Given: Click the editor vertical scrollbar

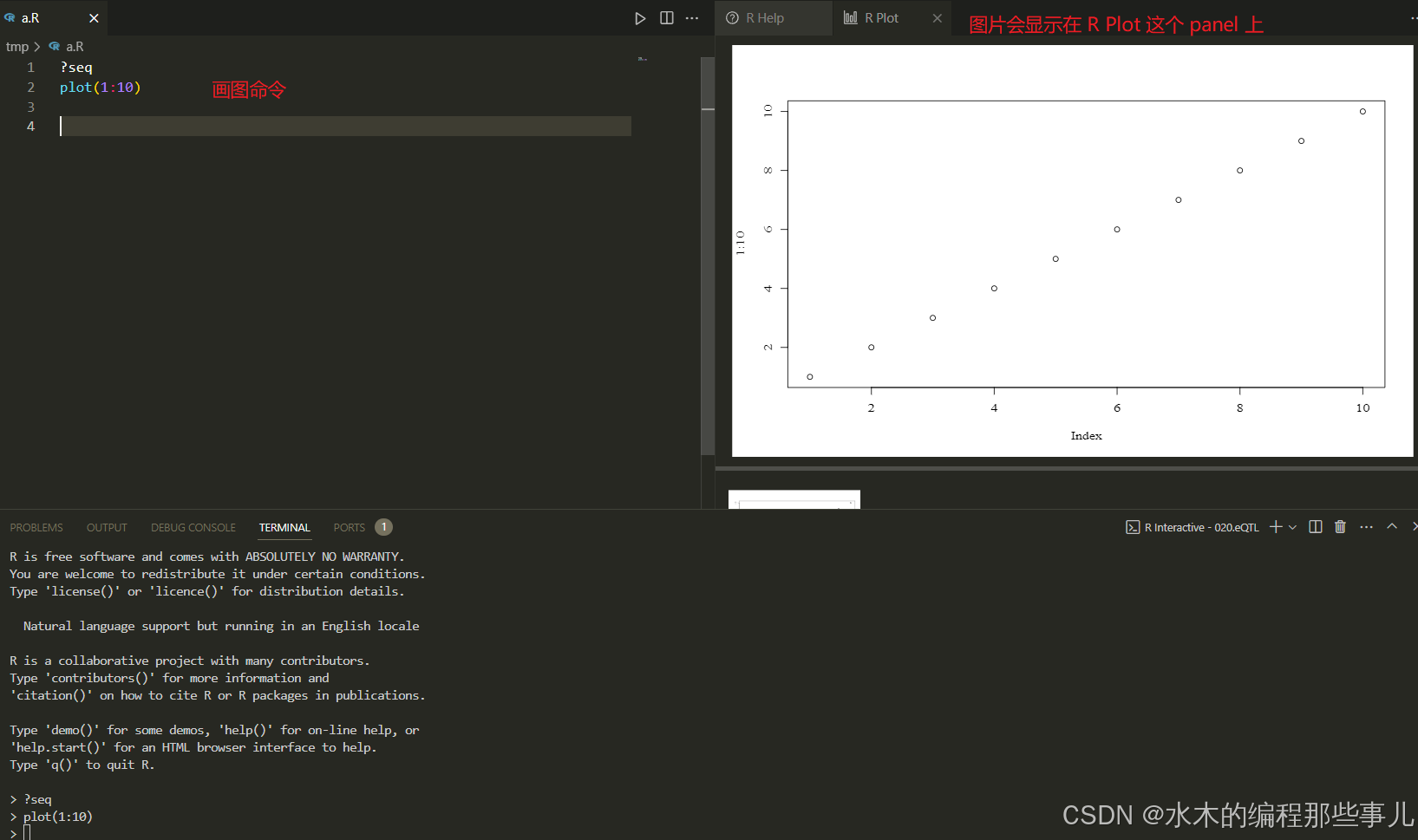Looking at the screenshot, I should click(708, 257).
